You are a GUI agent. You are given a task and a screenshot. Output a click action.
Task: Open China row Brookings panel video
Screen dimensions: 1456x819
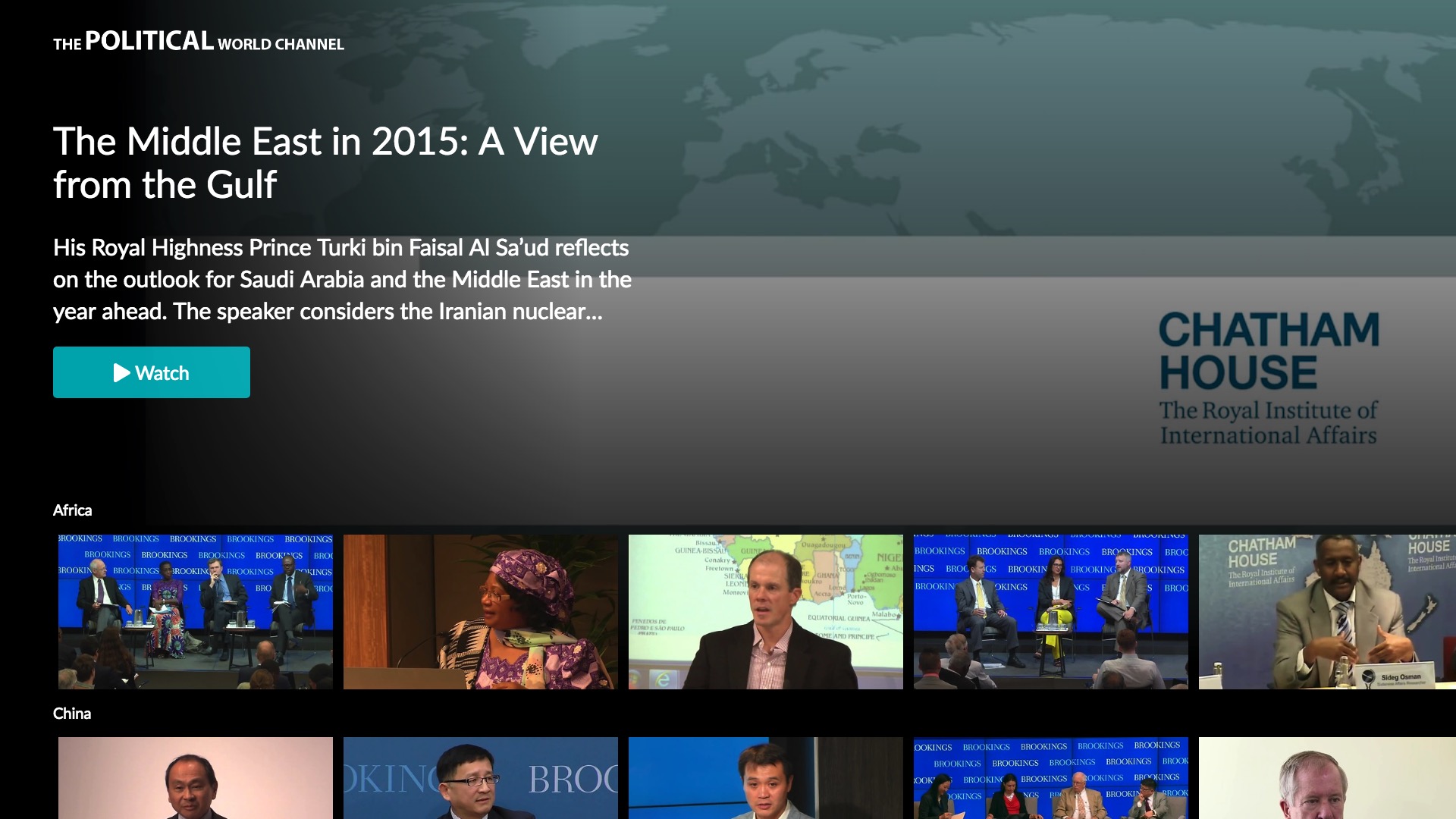coord(1051,778)
